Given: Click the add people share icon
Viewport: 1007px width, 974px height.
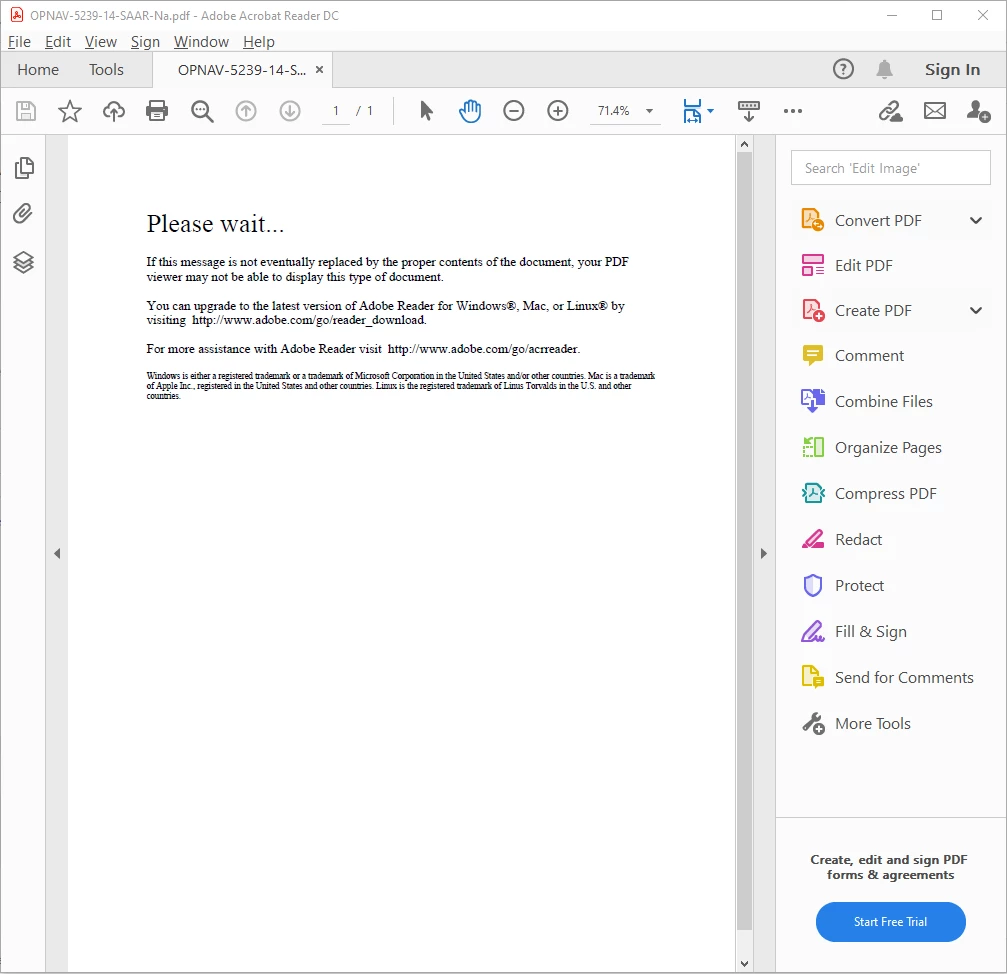Looking at the screenshot, I should (978, 111).
